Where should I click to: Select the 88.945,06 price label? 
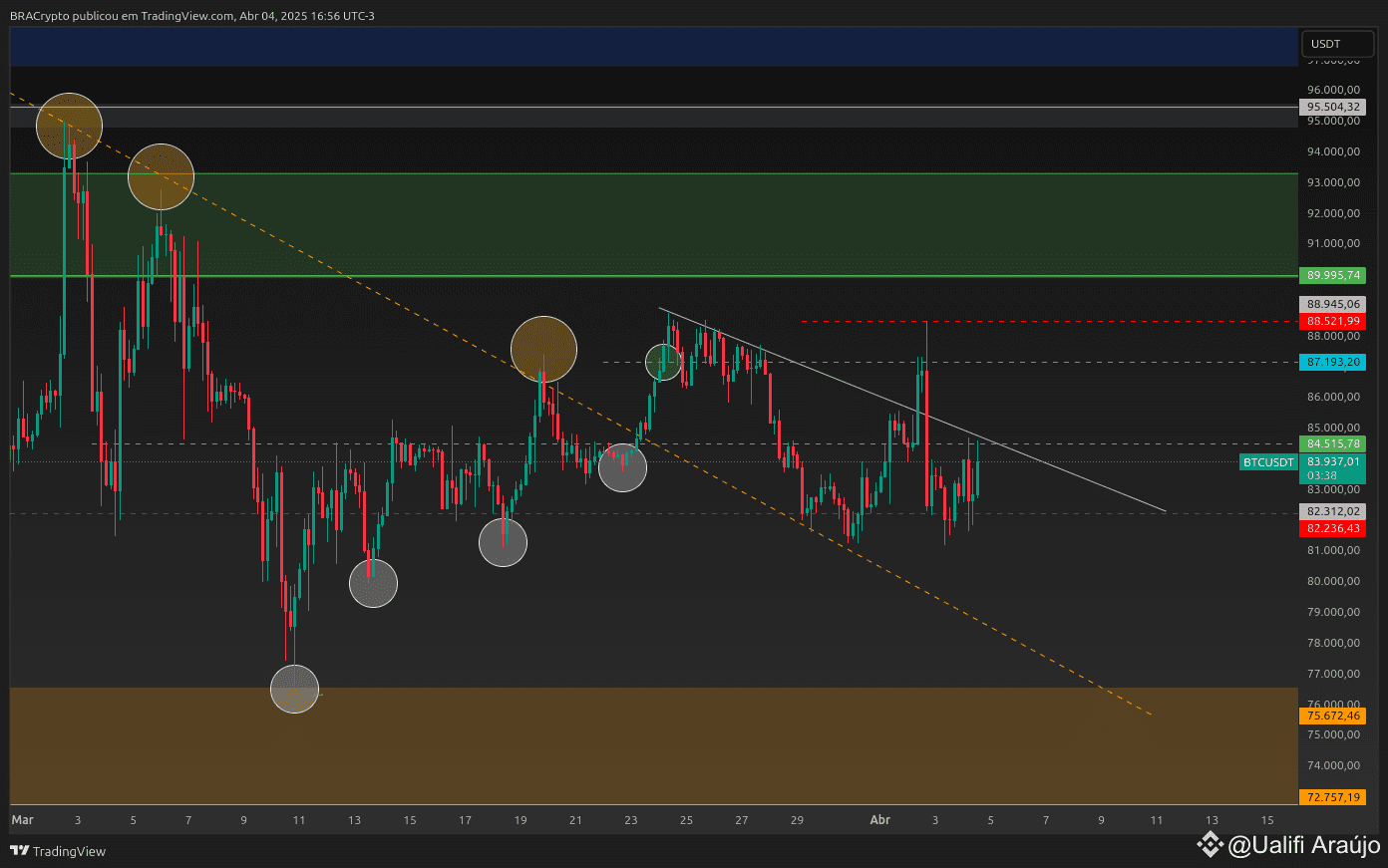(x=1333, y=305)
